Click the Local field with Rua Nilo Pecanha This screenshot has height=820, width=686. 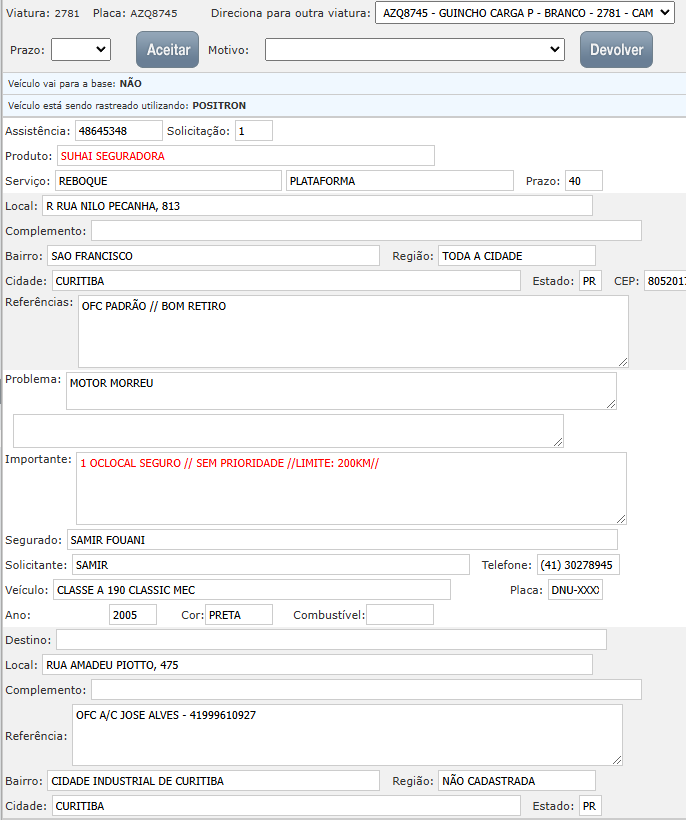[x=317, y=206]
